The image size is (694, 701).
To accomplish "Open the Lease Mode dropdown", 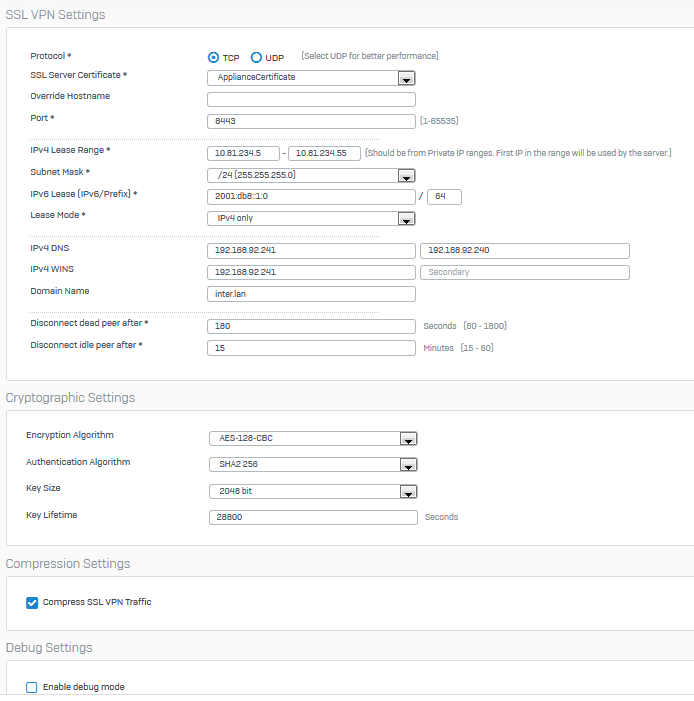I will [x=311, y=219].
